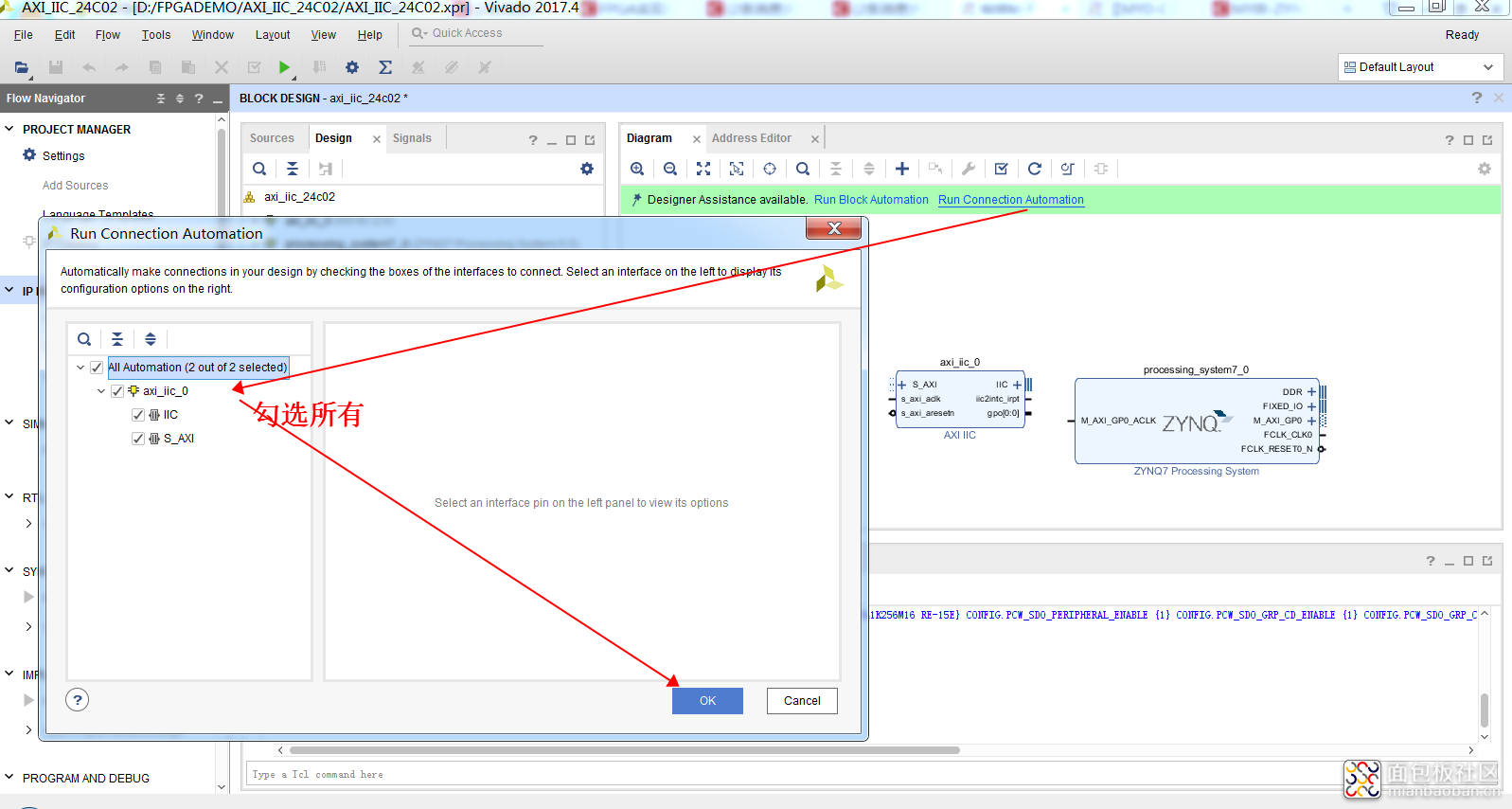
Task: Switch to Address Editor tab
Action: [x=752, y=138]
